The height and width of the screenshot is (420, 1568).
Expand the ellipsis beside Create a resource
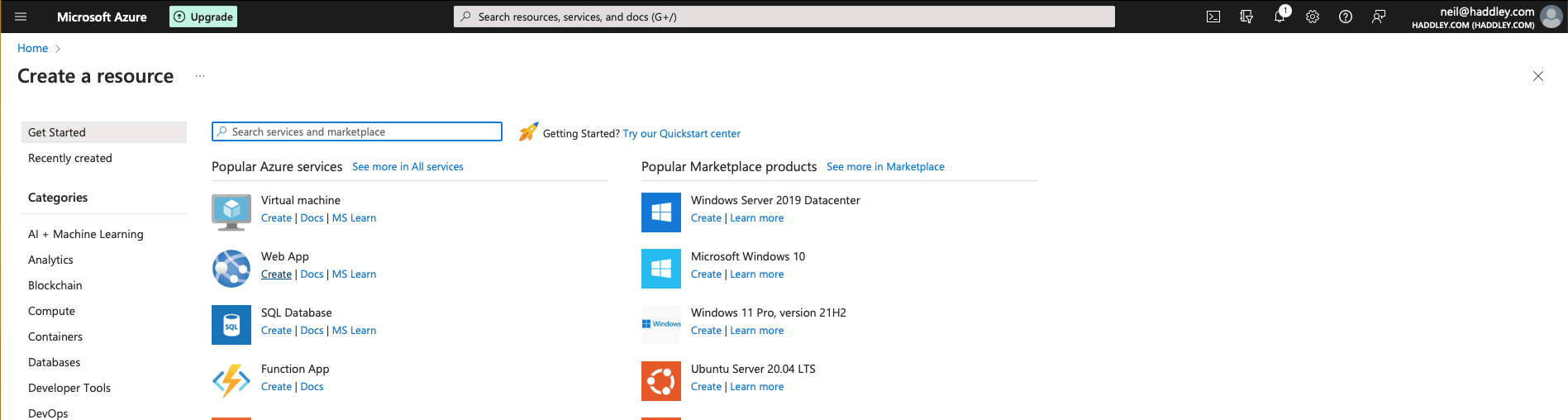point(200,76)
